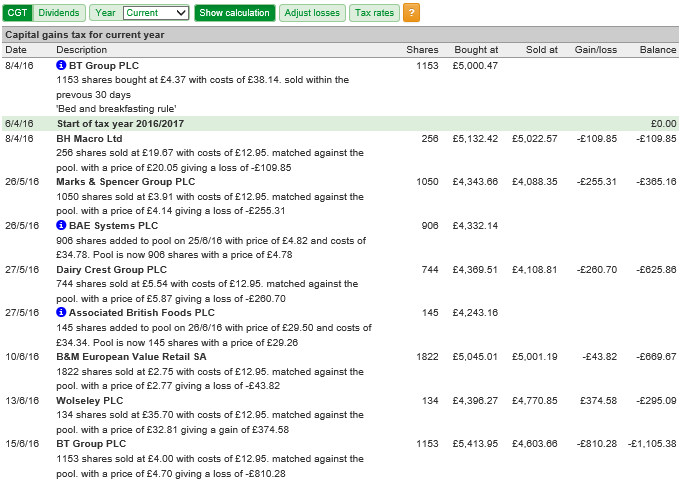
Task: Click BT Group sold at £4,603.66
Action: coord(534,444)
